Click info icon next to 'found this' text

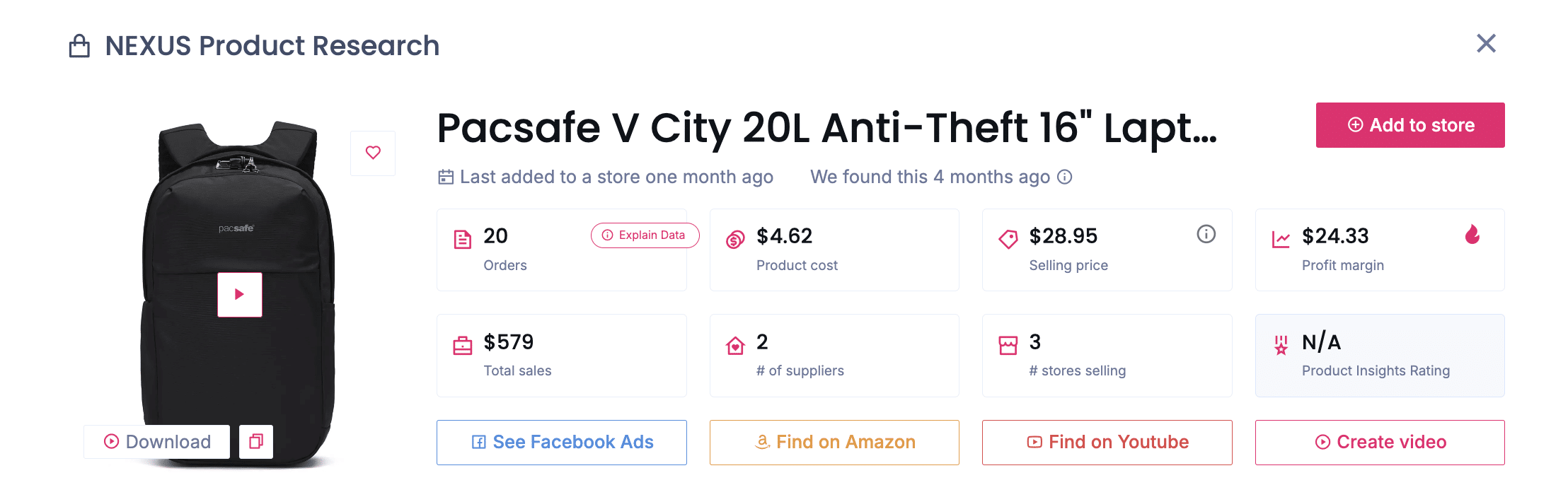(x=1065, y=177)
